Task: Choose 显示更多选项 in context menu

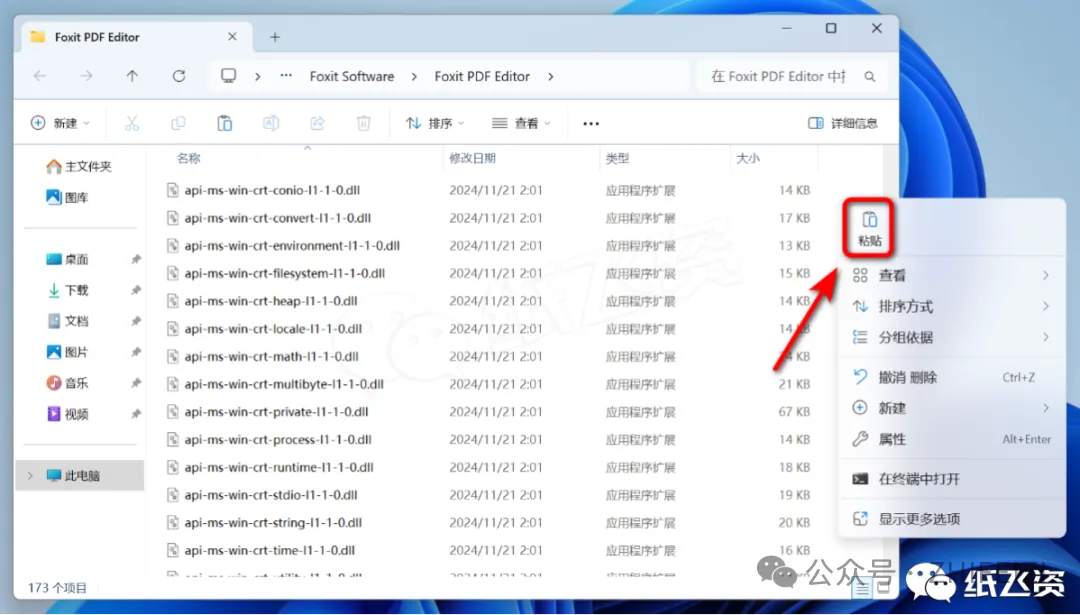Action: (951, 519)
